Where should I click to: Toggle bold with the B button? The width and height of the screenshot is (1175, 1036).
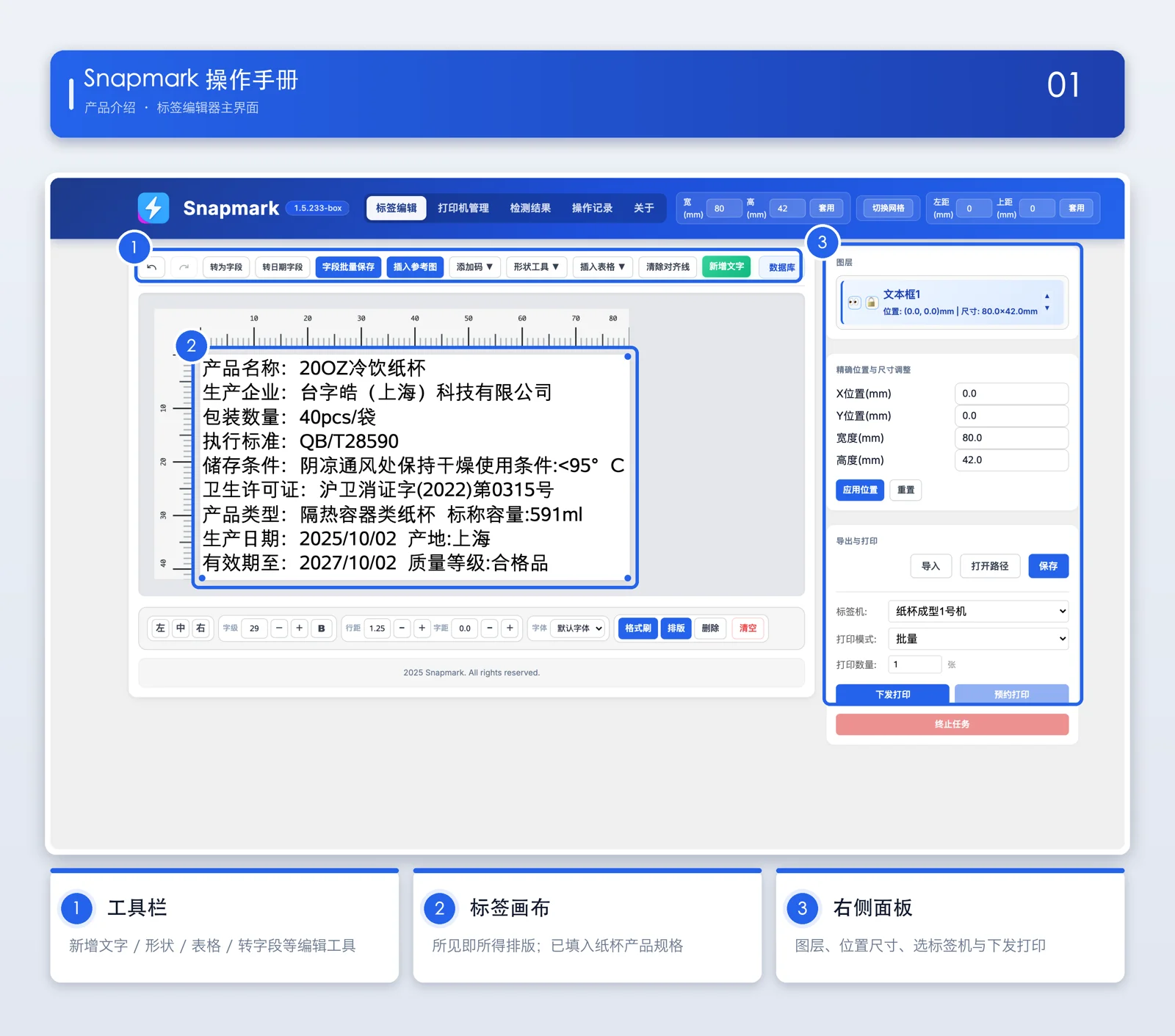click(322, 629)
